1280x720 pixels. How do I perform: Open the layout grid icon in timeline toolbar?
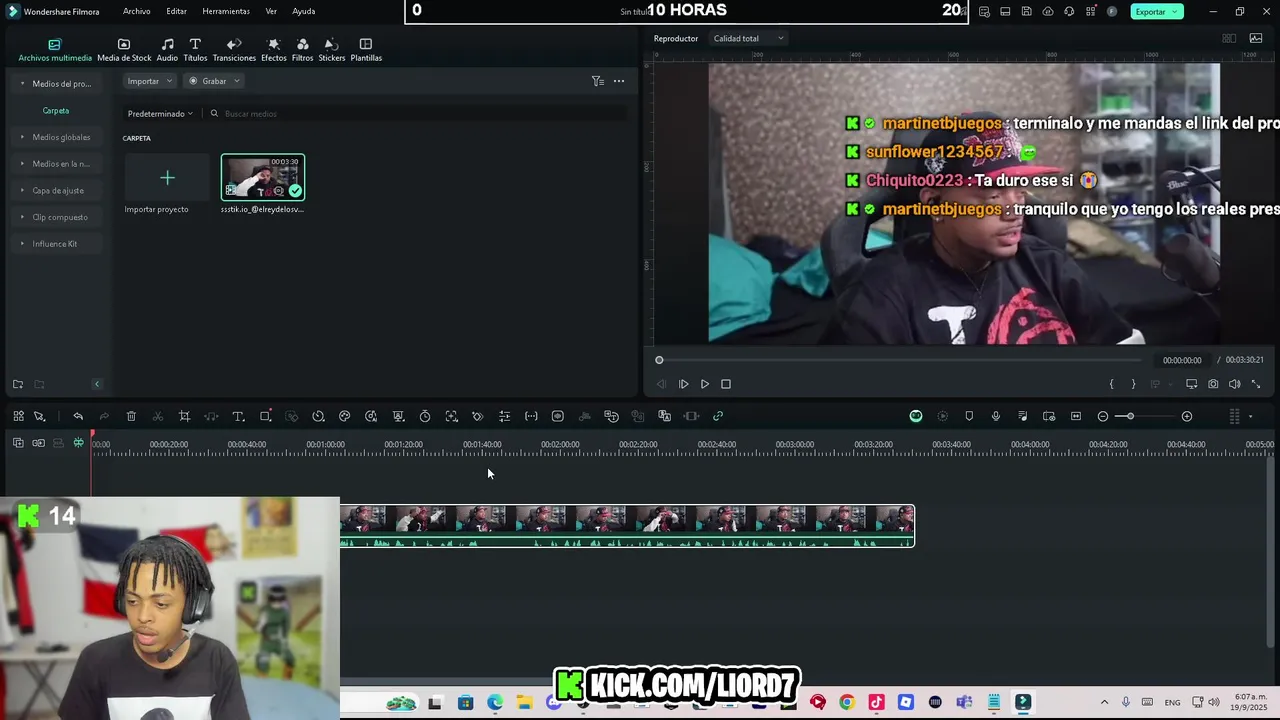tap(18, 416)
